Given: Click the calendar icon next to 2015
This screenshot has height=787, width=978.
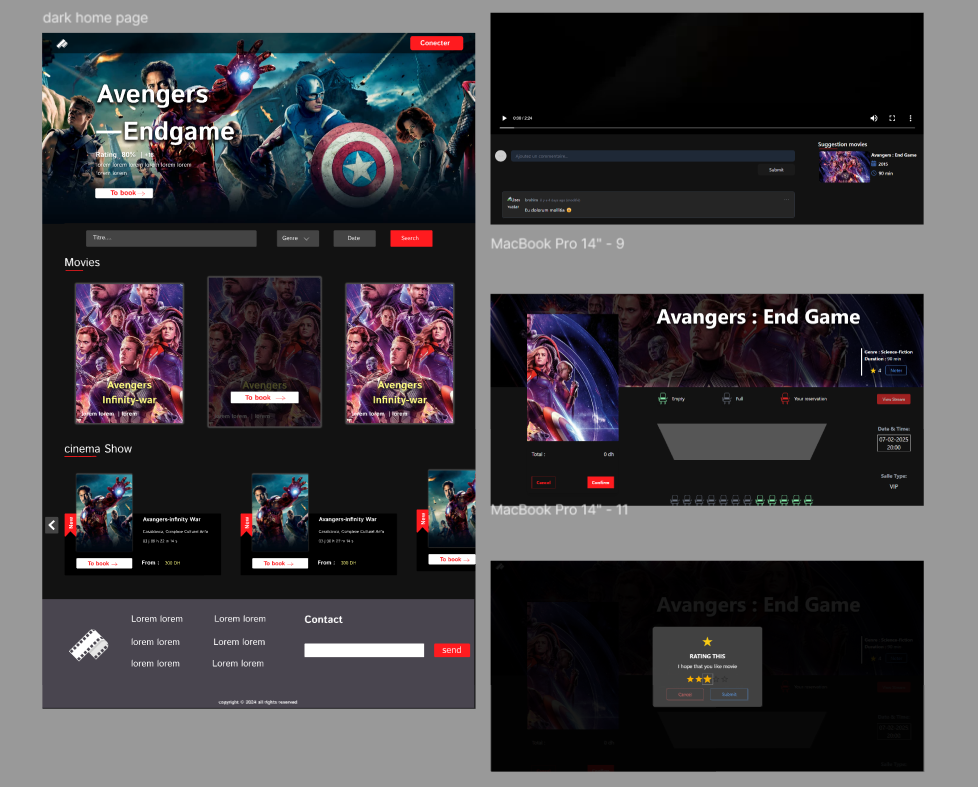Looking at the screenshot, I should point(874,164).
